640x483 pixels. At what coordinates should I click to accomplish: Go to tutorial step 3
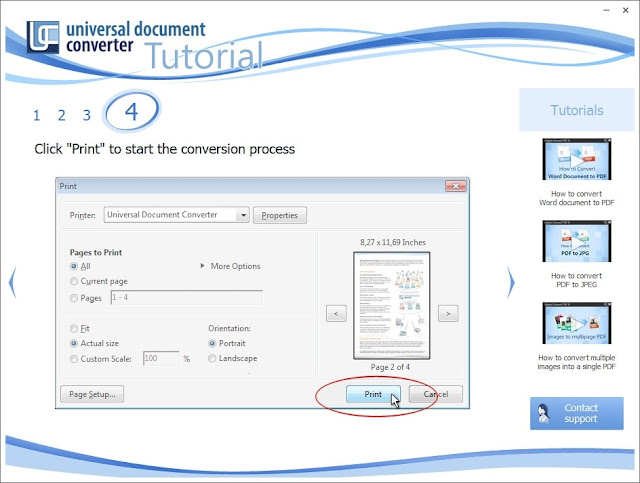pyautogui.click(x=87, y=116)
